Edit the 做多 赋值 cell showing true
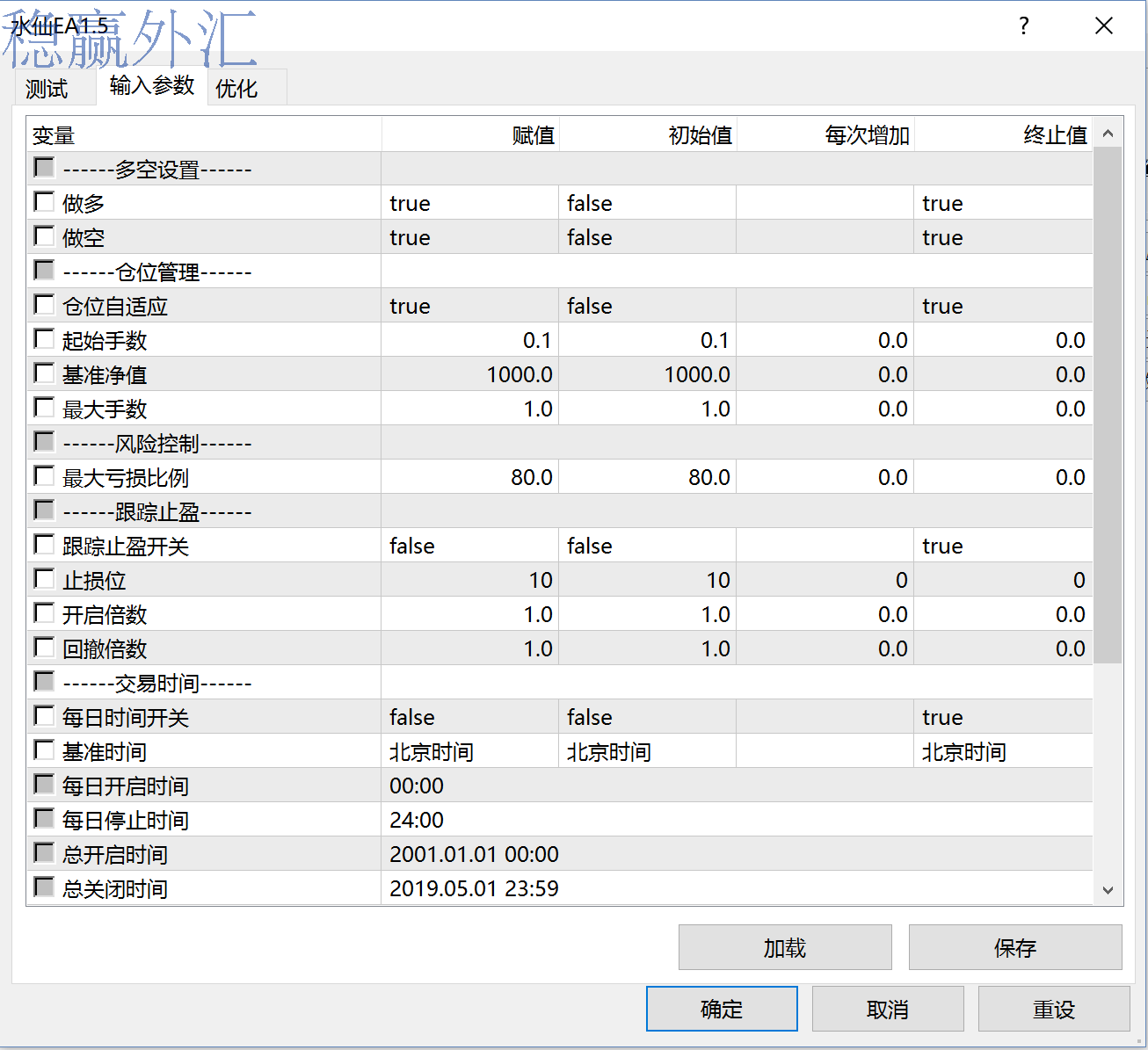This screenshot has height=1050, width=1148. (x=470, y=203)
